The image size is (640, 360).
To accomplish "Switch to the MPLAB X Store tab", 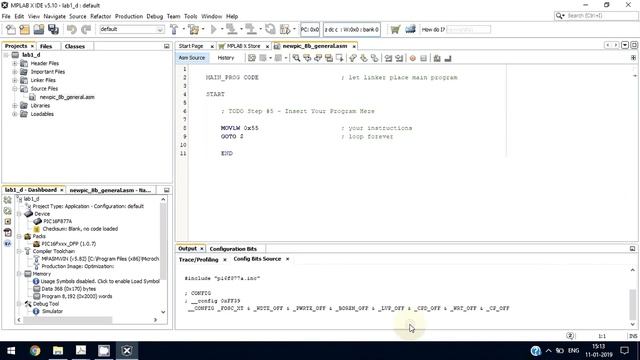I will coord(243,46).
